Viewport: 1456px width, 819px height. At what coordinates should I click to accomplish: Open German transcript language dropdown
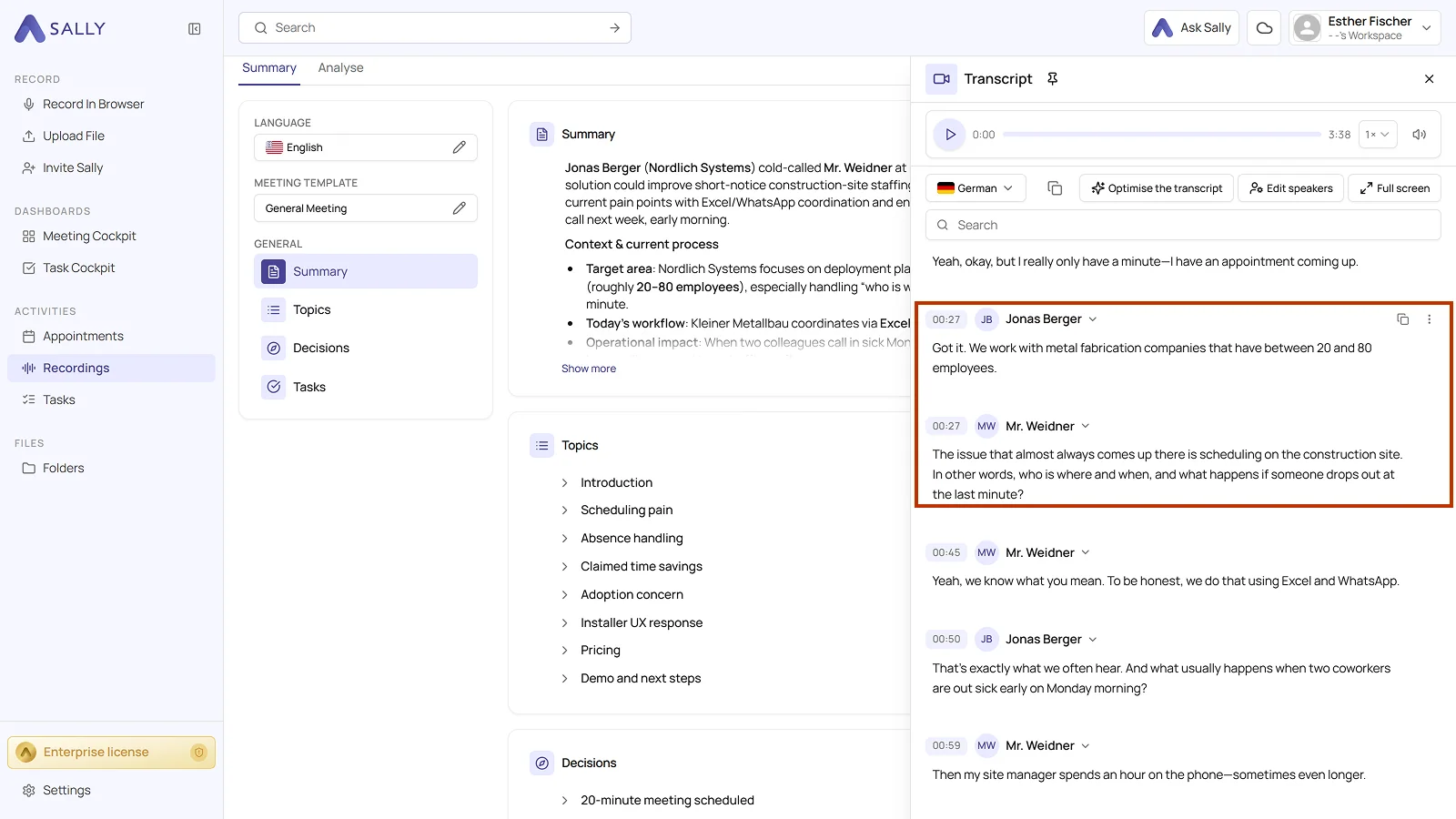coord(976,188)
